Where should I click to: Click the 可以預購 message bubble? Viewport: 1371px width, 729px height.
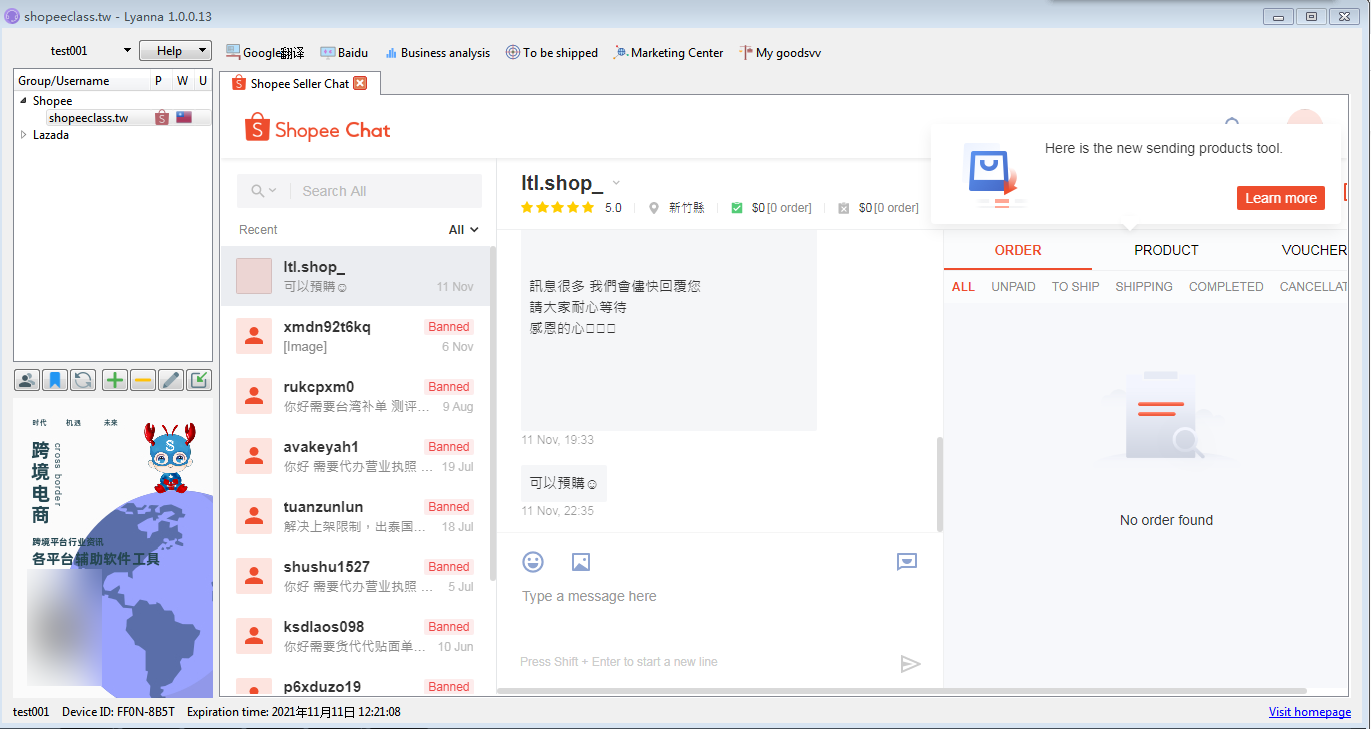[563, 483]
